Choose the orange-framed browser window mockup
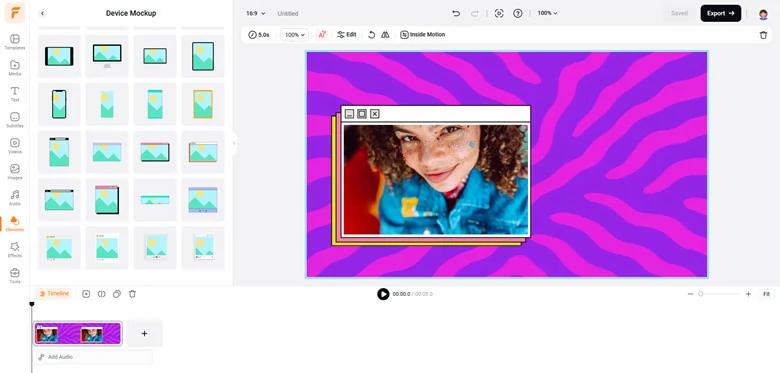Viewport: 780px width, 373px height. click(x=203, y=152)
